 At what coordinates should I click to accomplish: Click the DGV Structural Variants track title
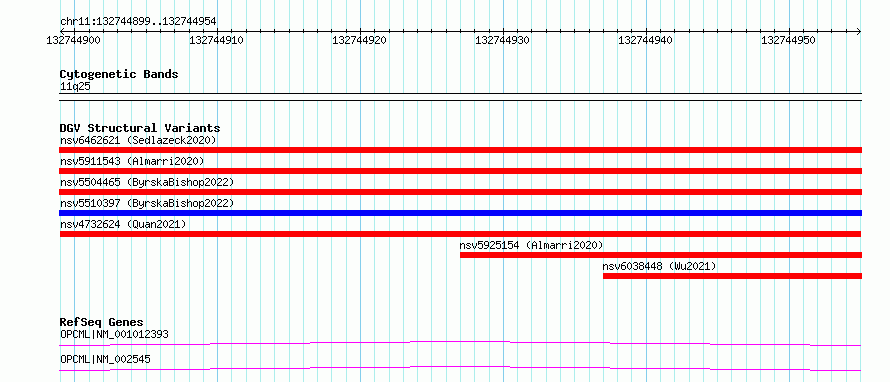pos(140,128)
